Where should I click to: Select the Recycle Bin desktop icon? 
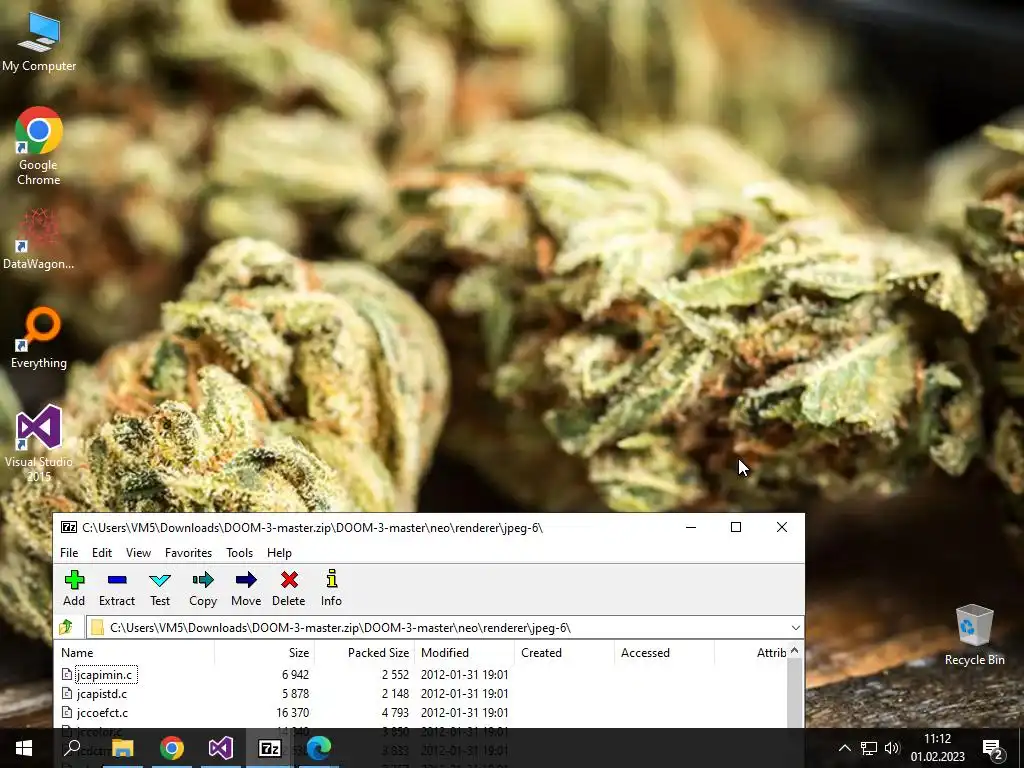point(974,635)
